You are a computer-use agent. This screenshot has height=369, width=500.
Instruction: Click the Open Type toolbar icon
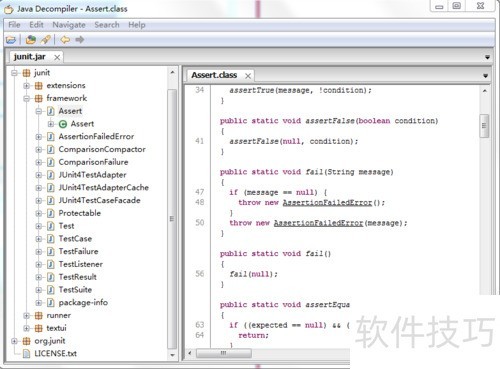[x=31, y=40]
